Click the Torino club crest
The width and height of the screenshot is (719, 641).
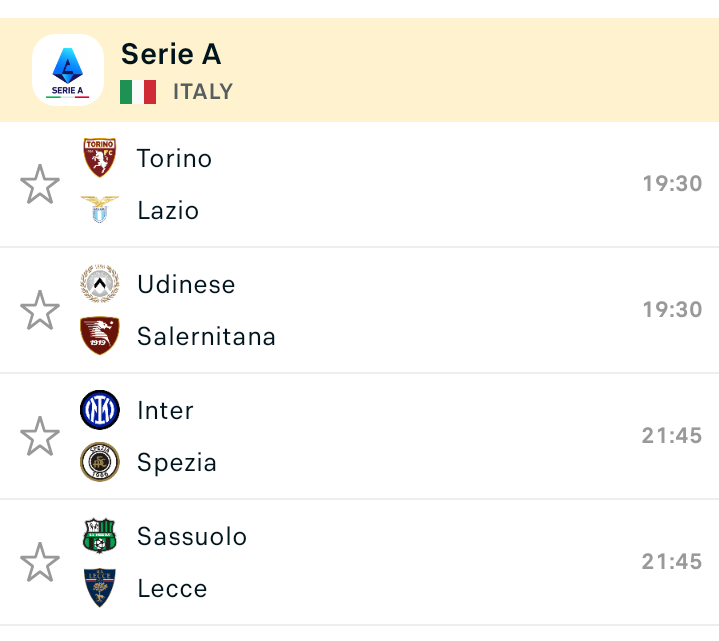tap(100, 158)
